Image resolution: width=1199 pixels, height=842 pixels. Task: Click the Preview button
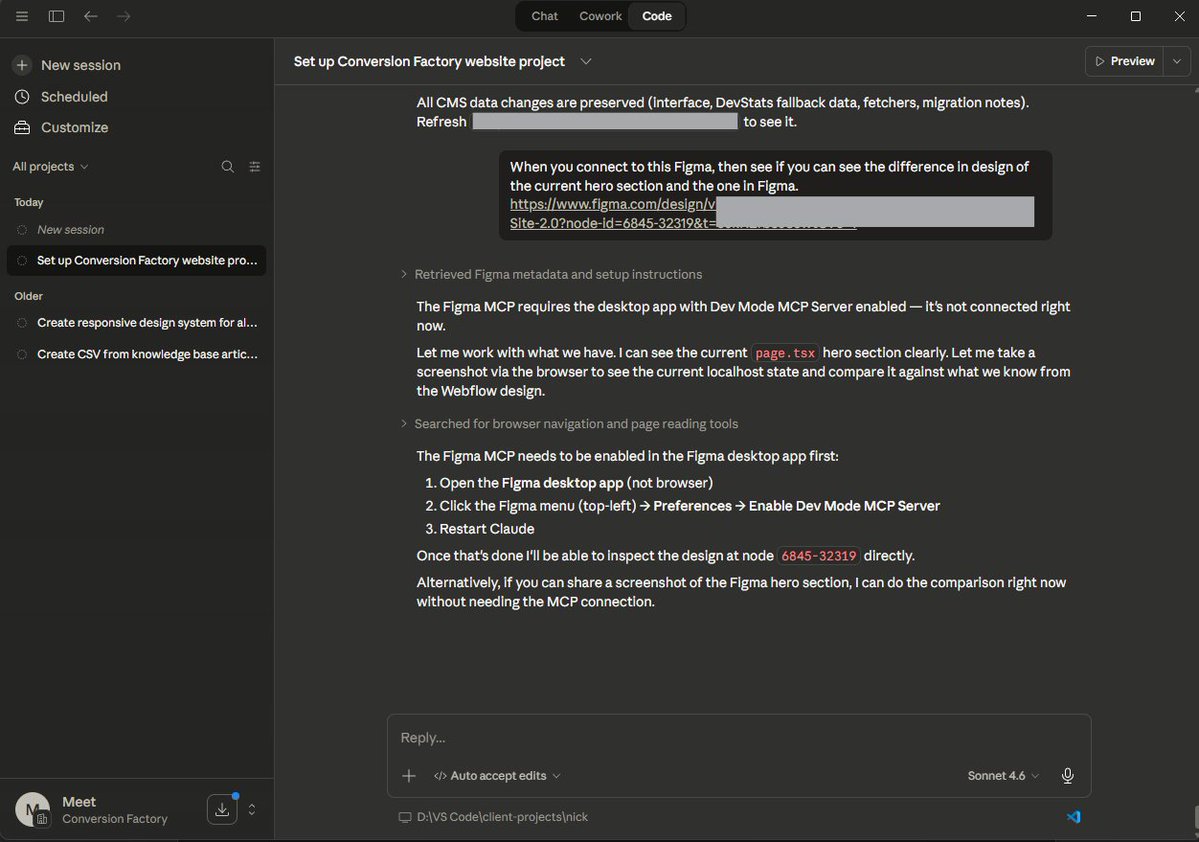point(1124,61)
